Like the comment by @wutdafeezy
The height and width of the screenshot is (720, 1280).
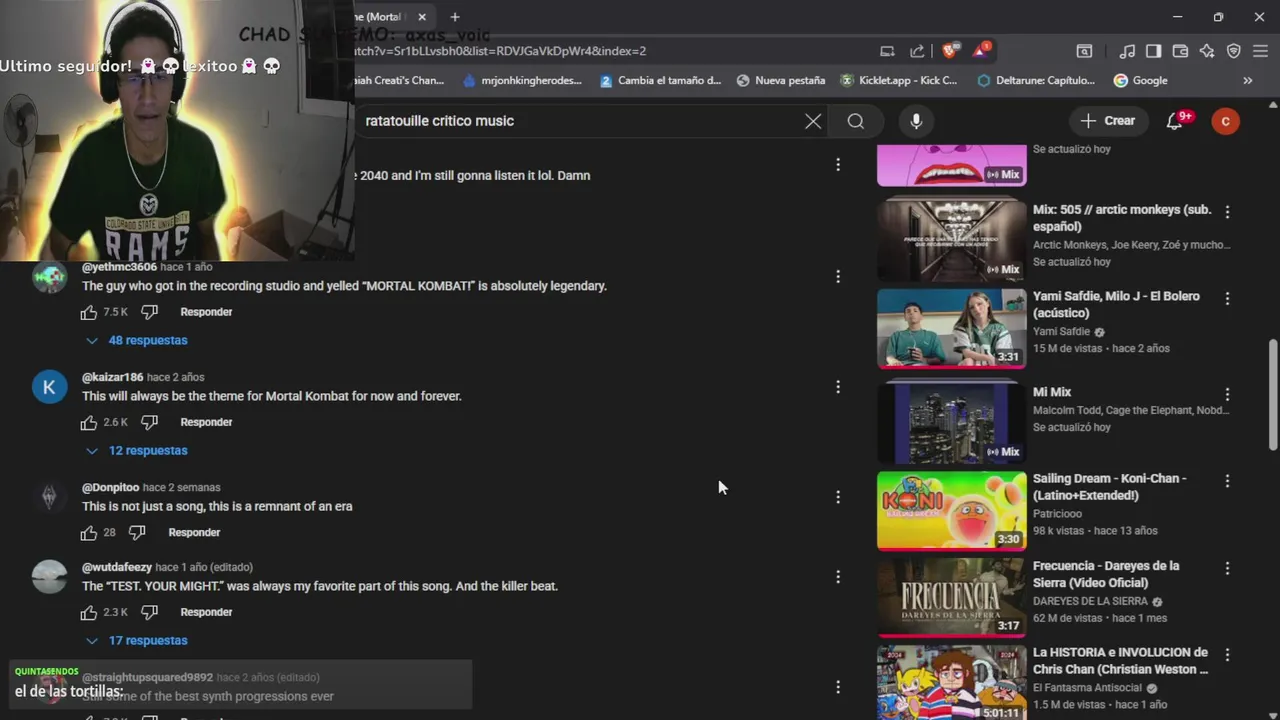tap(89, 612)
